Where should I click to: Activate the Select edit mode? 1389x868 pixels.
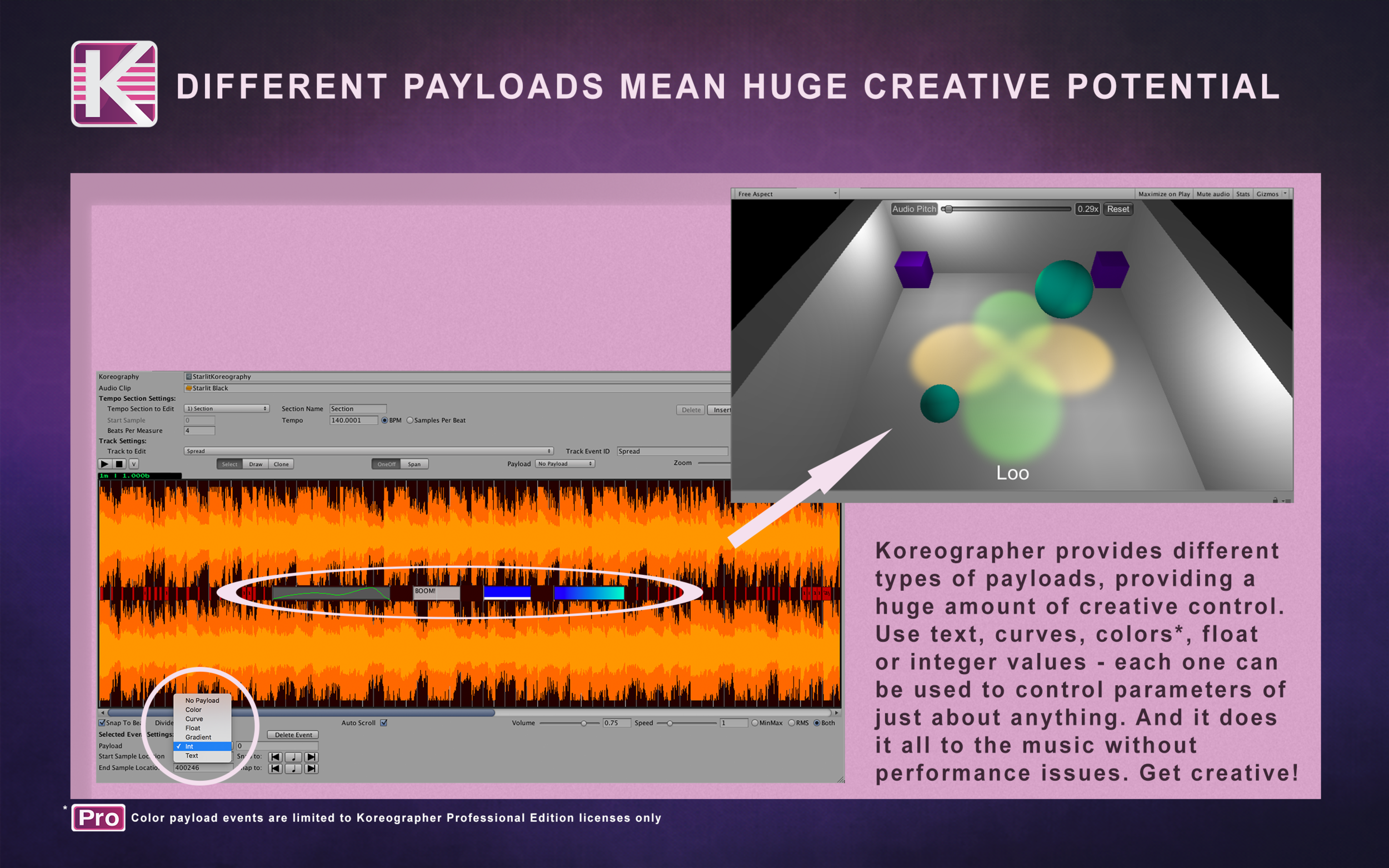click(229, 464)
